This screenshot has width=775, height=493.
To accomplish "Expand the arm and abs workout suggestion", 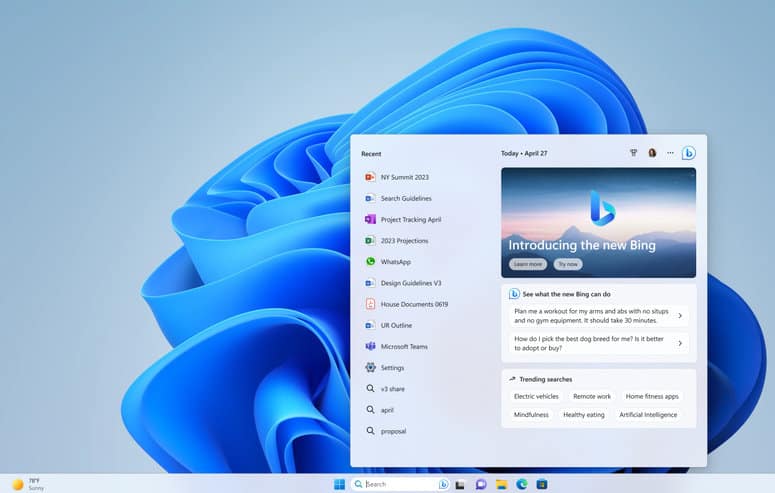I will (x=598, y=315).
